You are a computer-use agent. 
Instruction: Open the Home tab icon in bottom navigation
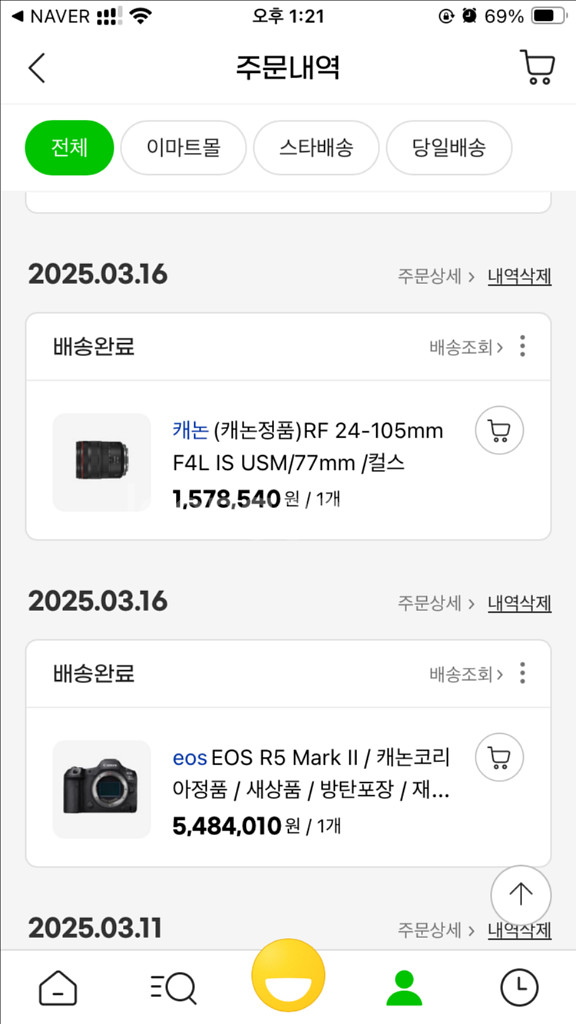tap(58, 988)
